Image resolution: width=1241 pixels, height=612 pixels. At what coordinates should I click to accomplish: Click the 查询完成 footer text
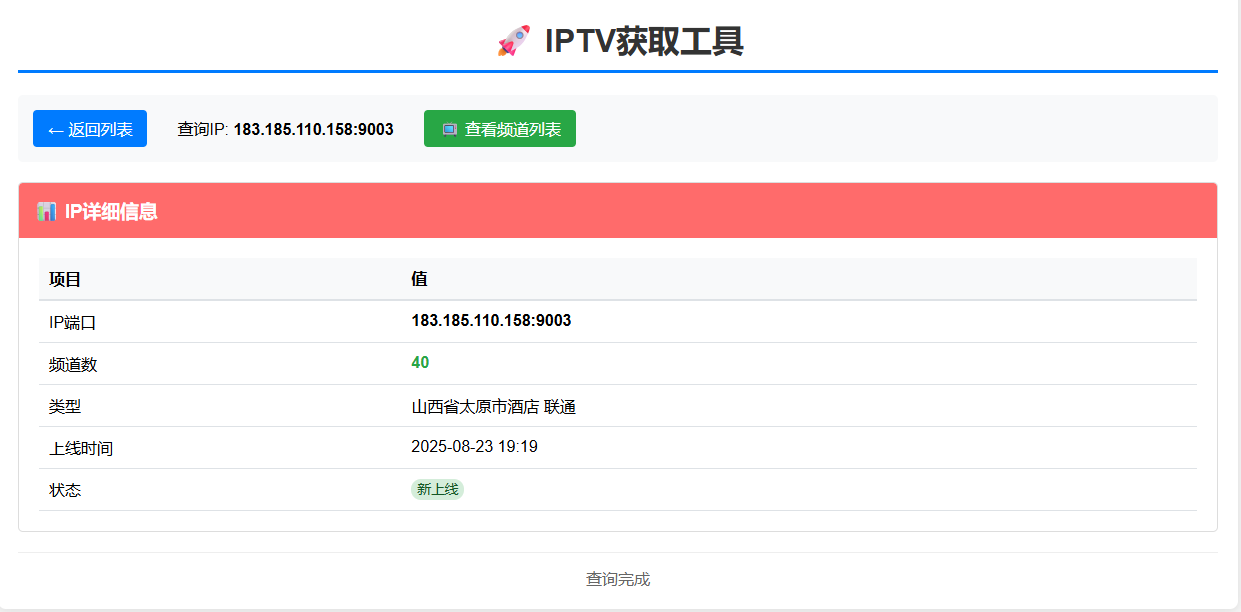pos(618,579)
